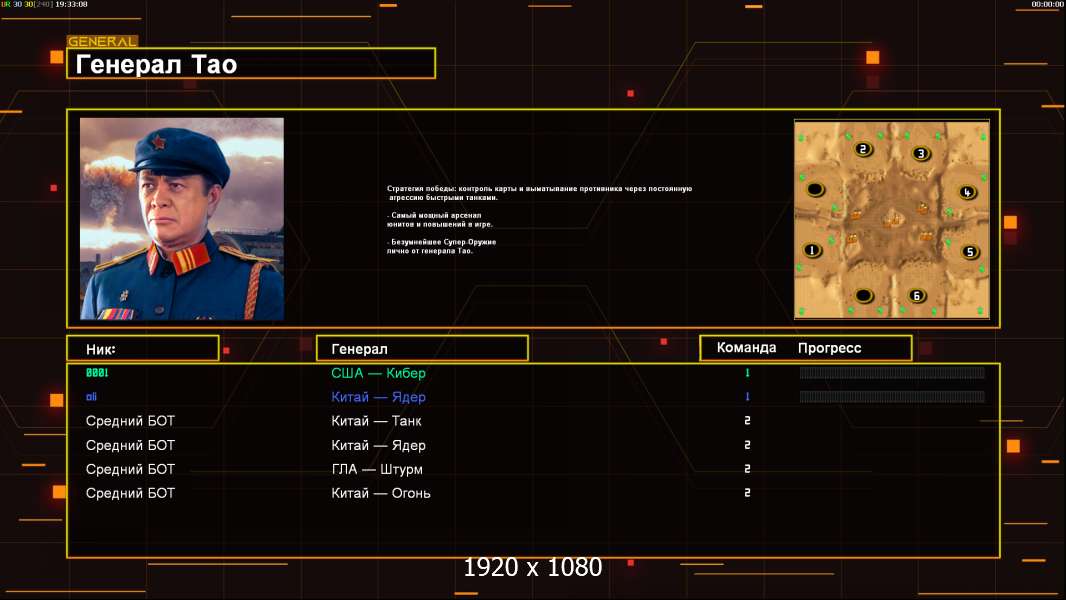Click General Tao's portrait image
This screenshot has height=600, width=1066.
[182, 218]
